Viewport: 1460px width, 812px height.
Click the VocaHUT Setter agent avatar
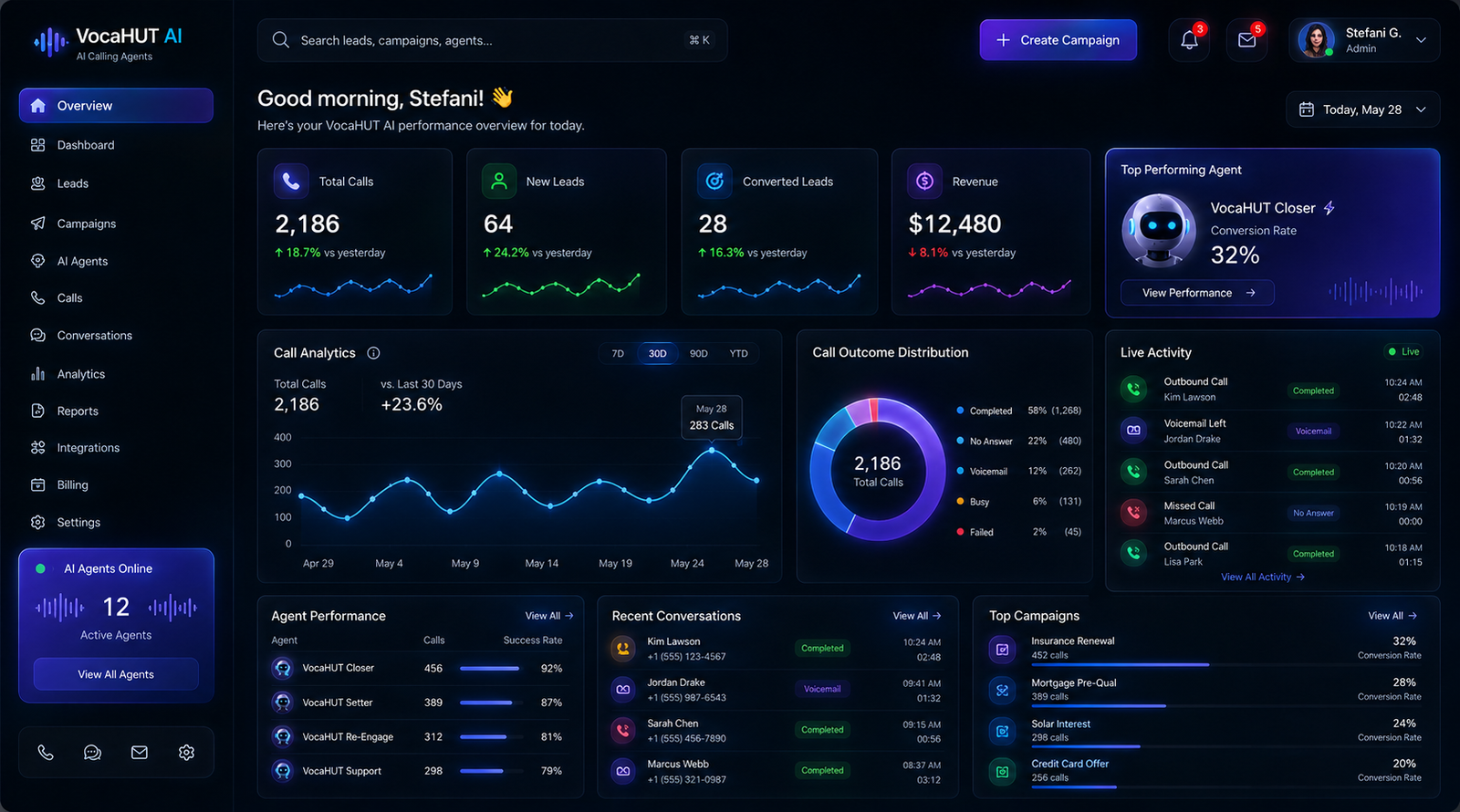283,703
